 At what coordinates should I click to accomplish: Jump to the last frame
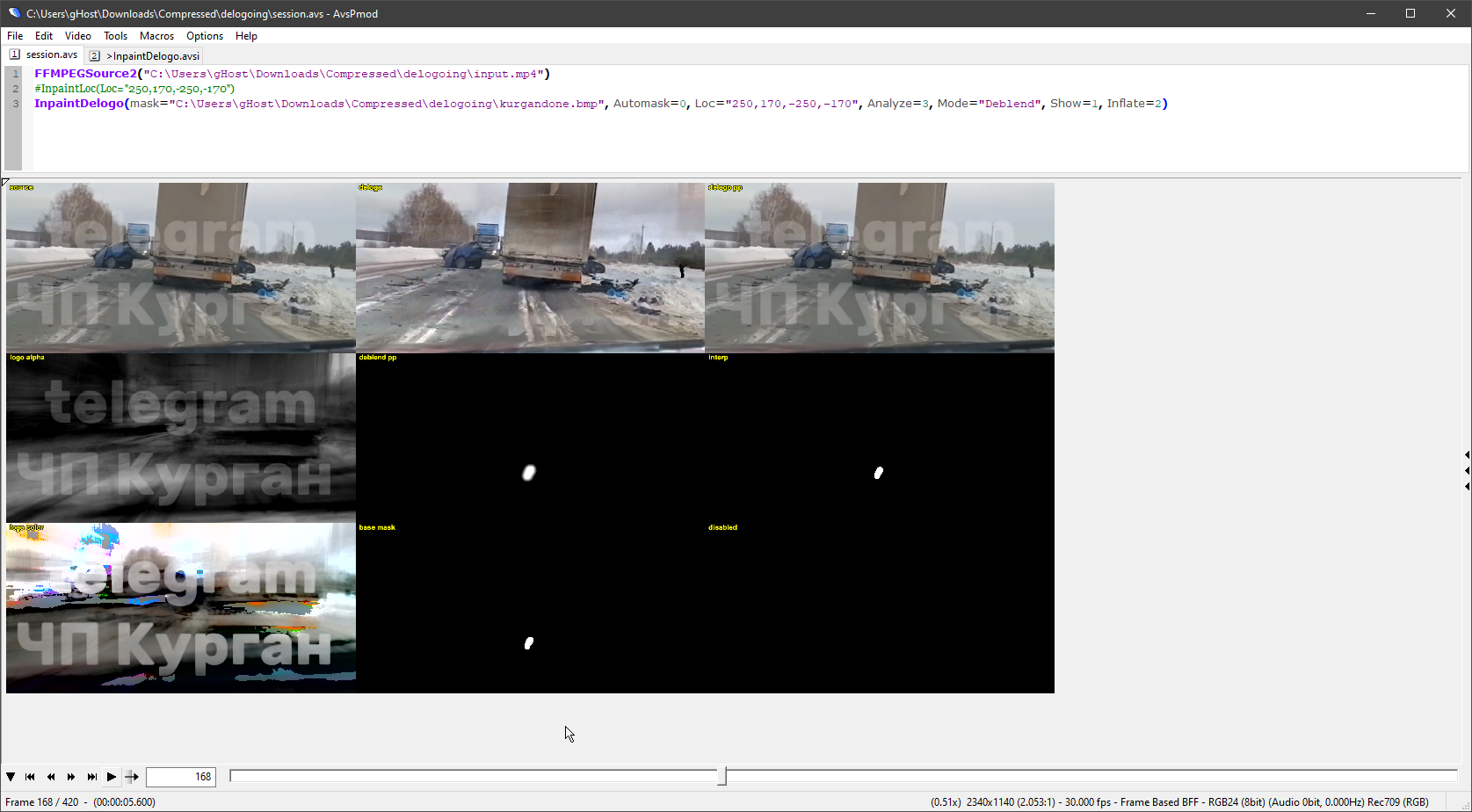click(x=91, y=777)
